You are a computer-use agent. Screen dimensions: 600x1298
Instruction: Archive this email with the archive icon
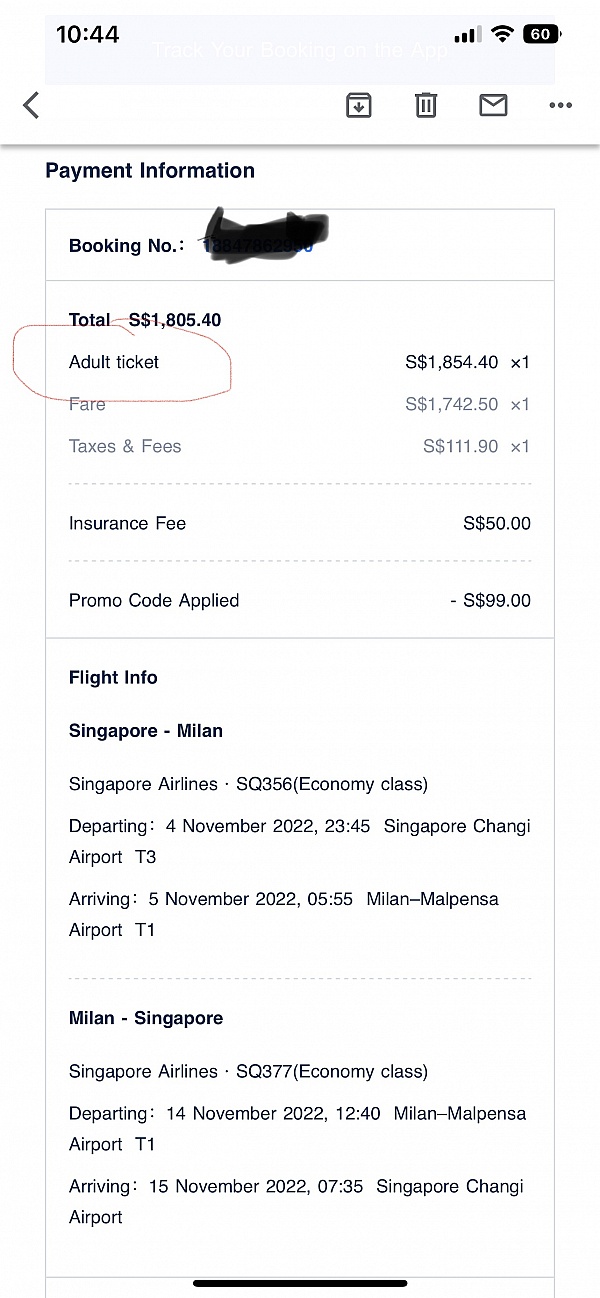coord(358,105)
